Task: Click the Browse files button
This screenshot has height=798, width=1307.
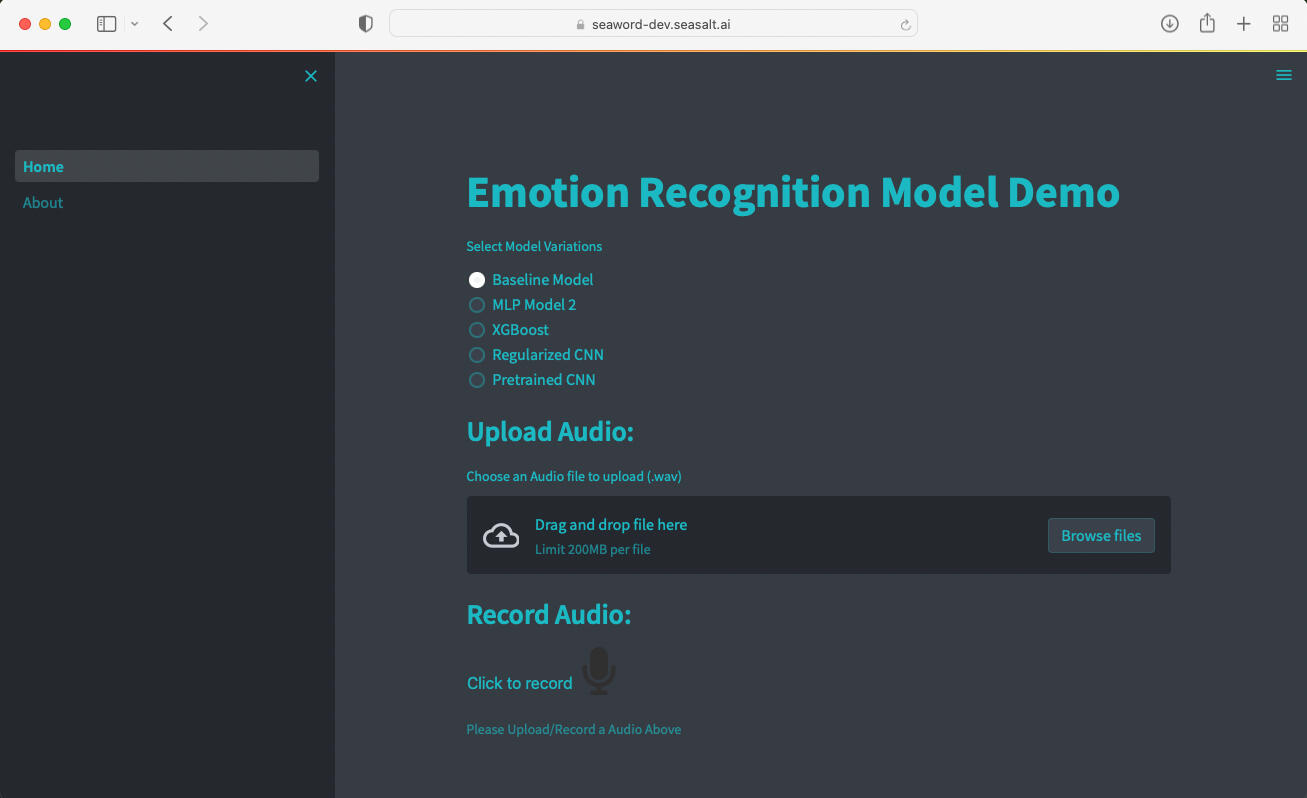Action: click(1101, 535)
